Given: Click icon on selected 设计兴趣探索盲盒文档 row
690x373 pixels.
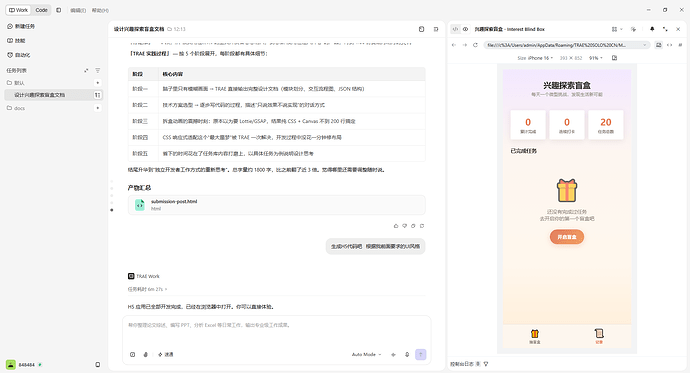Looking at the screenshot, I should tap(98, 95).
